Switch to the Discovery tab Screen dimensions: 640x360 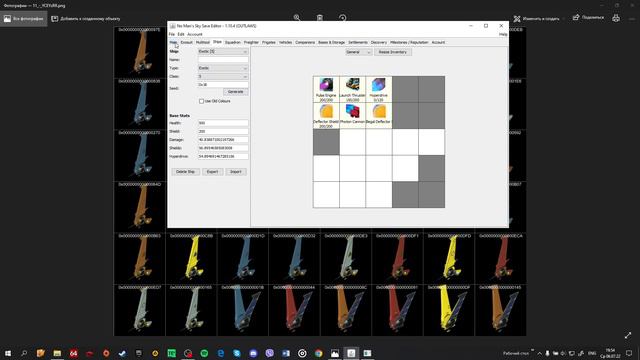tap(379, 42)
